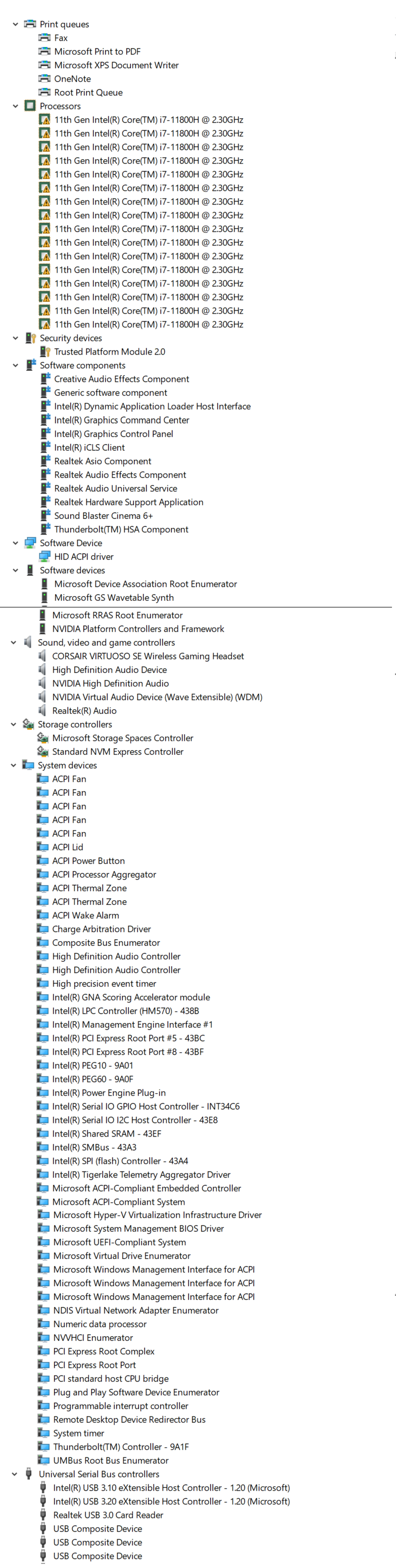Select Generic software component
Viewport: 396px width, 1568px height.
click(110, 393)
